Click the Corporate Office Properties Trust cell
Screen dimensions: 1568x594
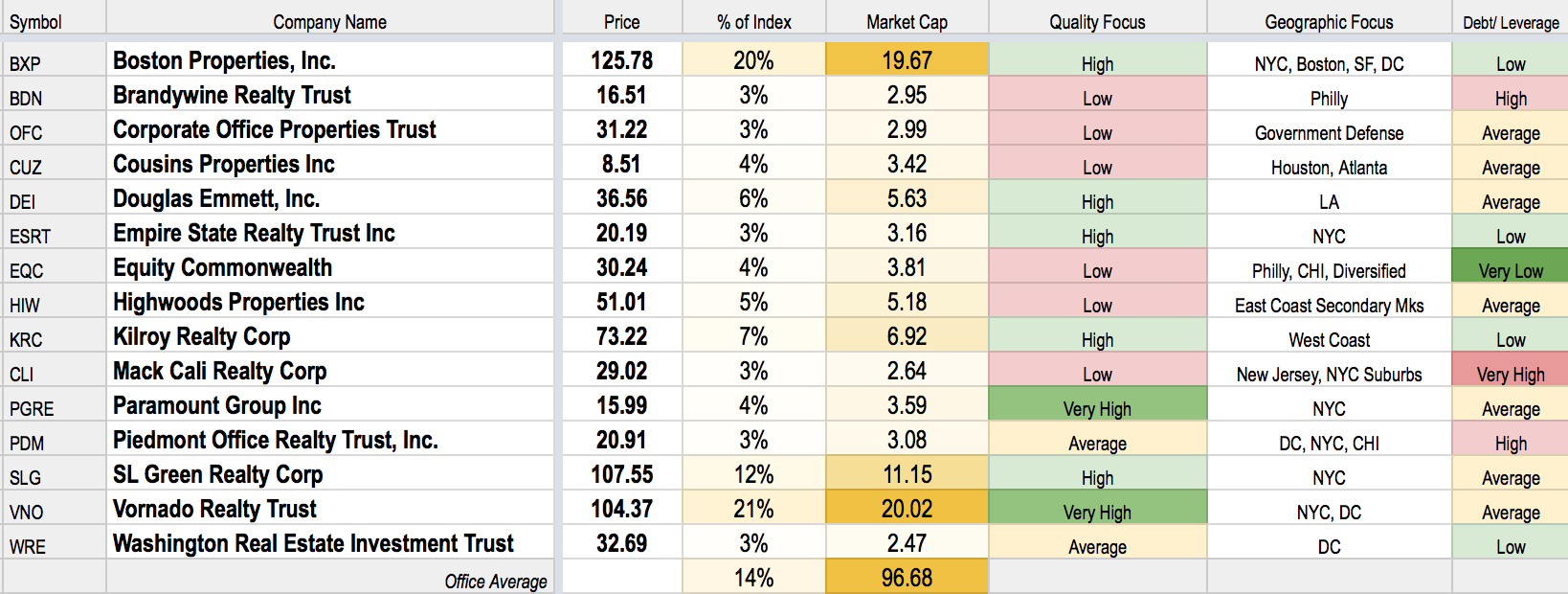click(x=330, y=128)
